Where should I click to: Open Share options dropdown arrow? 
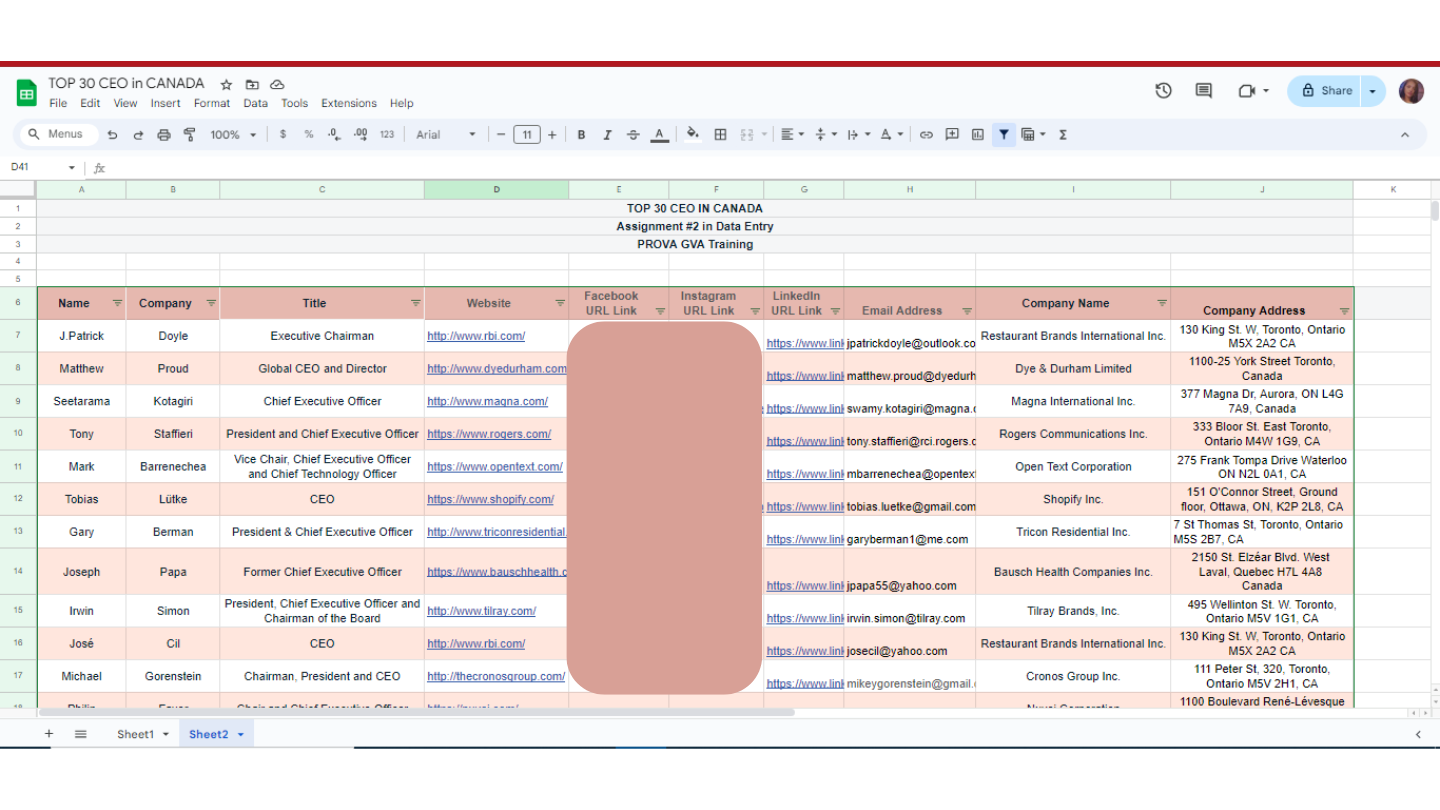tap(1373, 91)
